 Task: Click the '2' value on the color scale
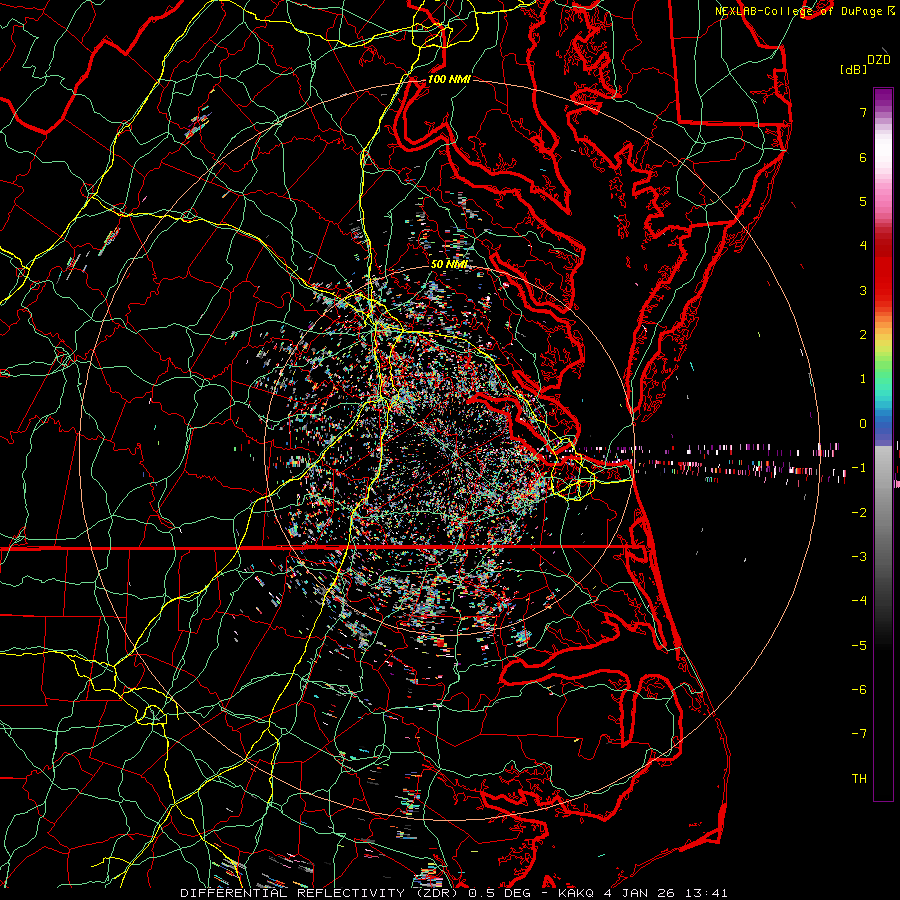[863, 335]
